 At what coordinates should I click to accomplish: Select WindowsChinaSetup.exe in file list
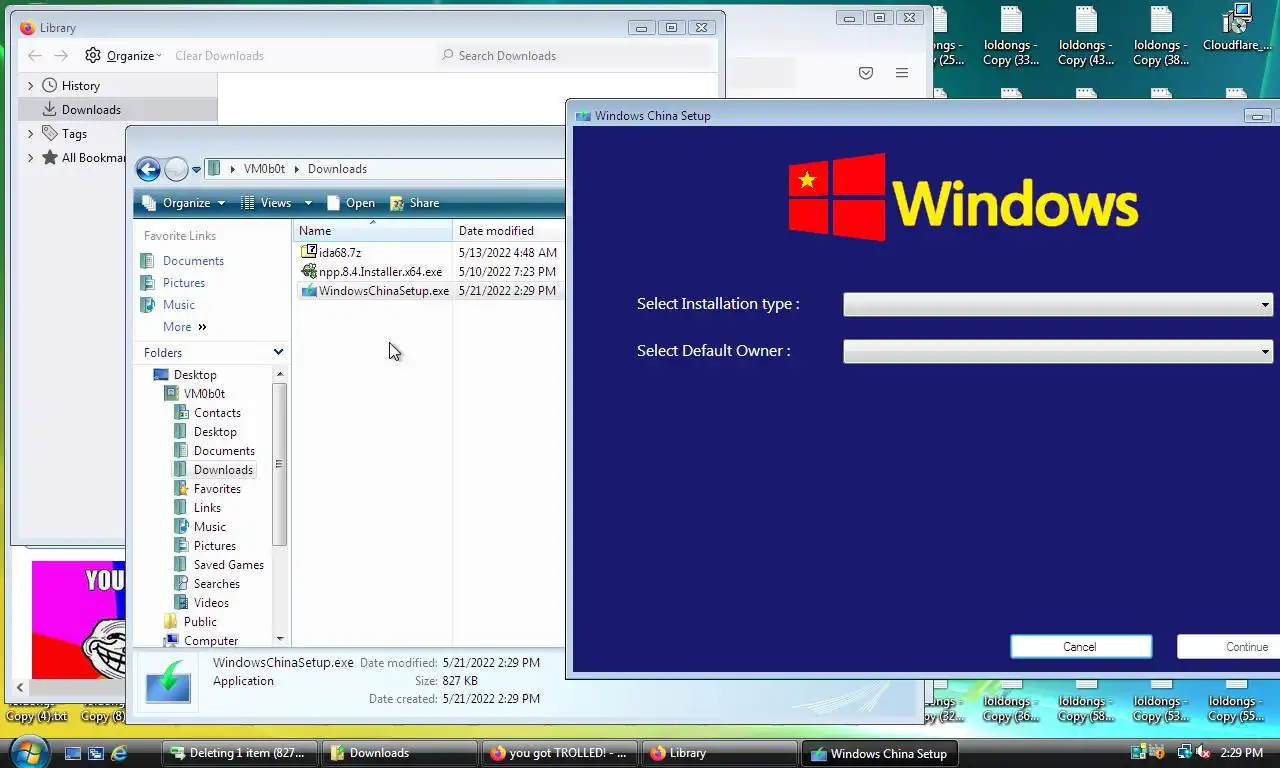[x=375, y=291]
